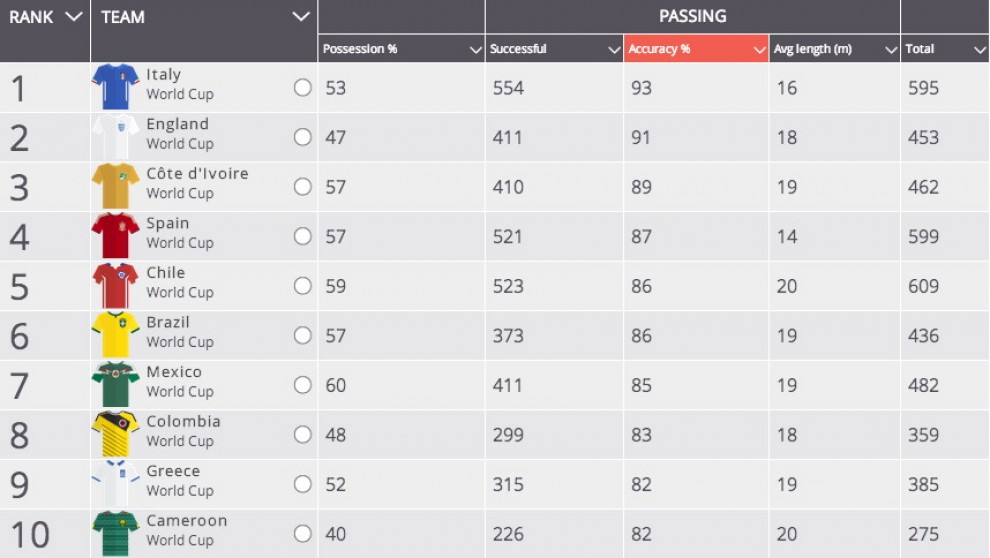Click Colombia's yellow and black jersey icon
The width and height of the screenshot is (990, 558).
(x=115, y=435)
